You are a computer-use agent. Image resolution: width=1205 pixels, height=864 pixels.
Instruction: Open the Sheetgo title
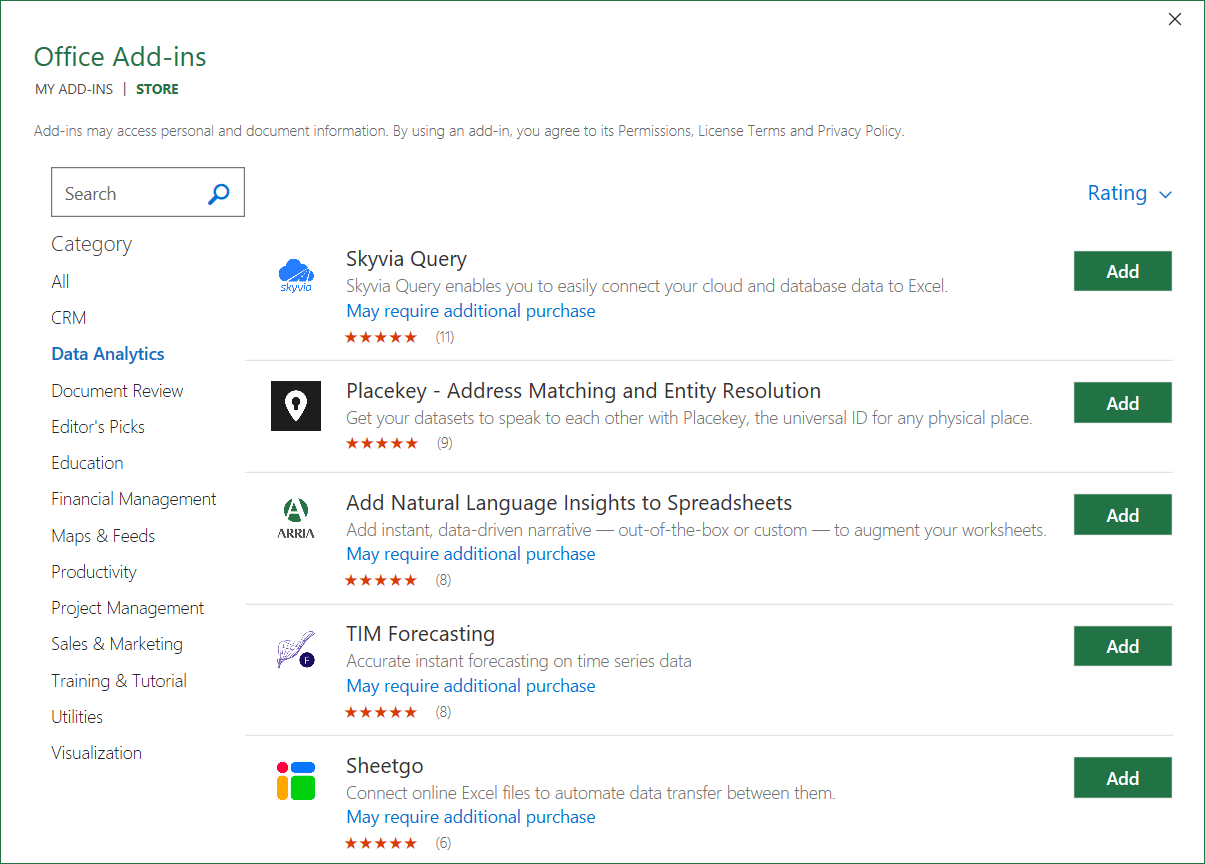pos(385,766)
